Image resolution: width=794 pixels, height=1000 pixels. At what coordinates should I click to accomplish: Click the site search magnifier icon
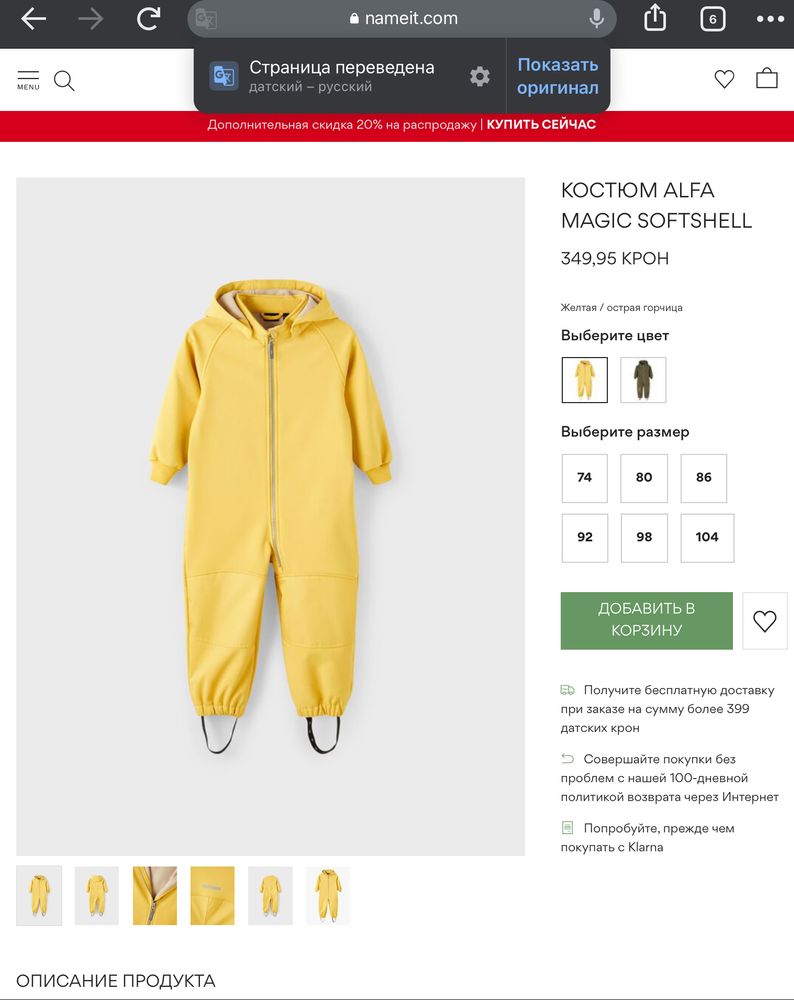pyautogui.click(x=64, y=81)
